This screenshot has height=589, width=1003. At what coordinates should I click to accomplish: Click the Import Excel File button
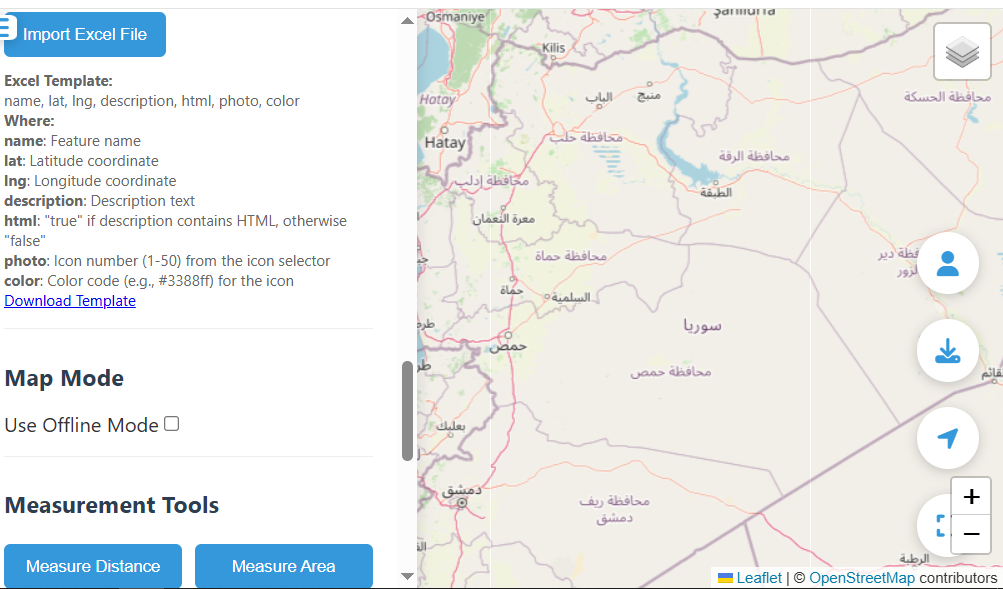pyautogui.click(x=85, y=34)
